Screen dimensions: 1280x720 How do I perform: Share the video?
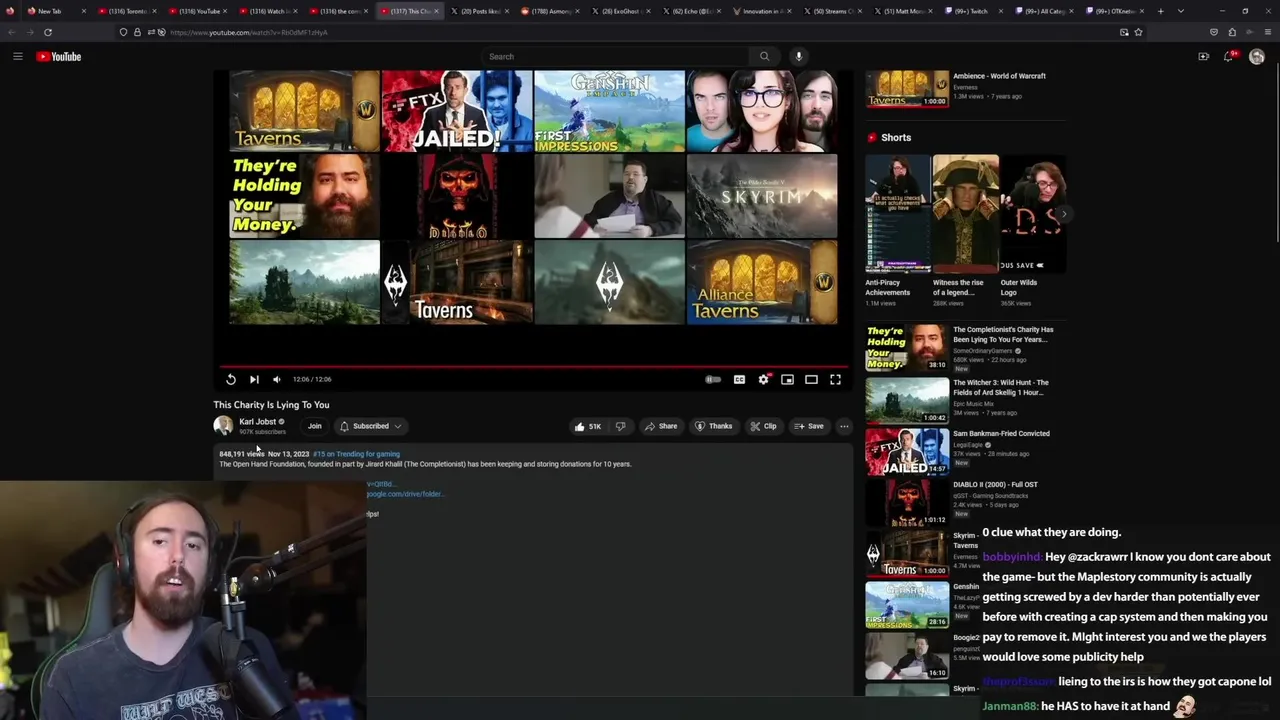pyautogui.click(x=661, y=426)
